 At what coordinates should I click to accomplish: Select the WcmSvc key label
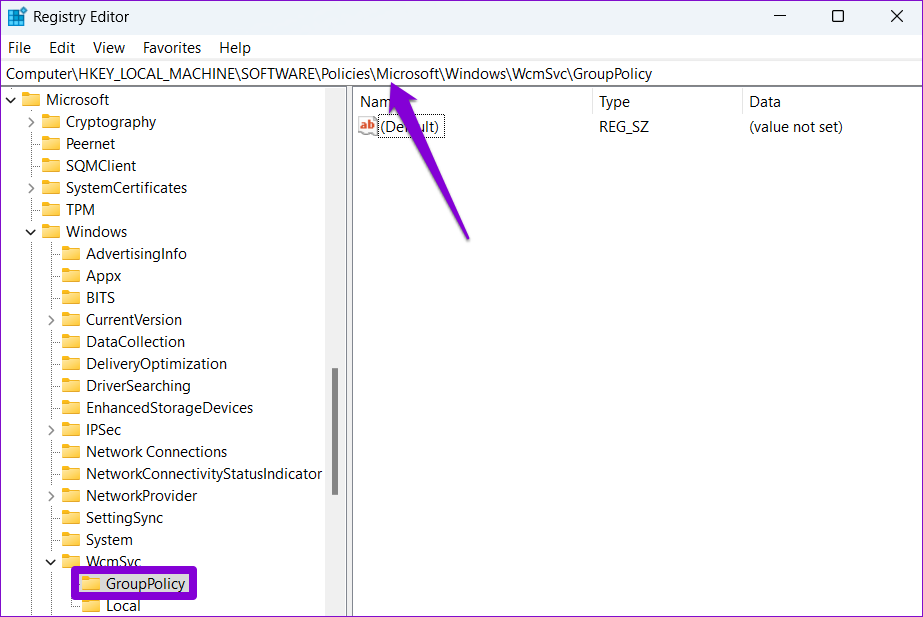(114, 562)
